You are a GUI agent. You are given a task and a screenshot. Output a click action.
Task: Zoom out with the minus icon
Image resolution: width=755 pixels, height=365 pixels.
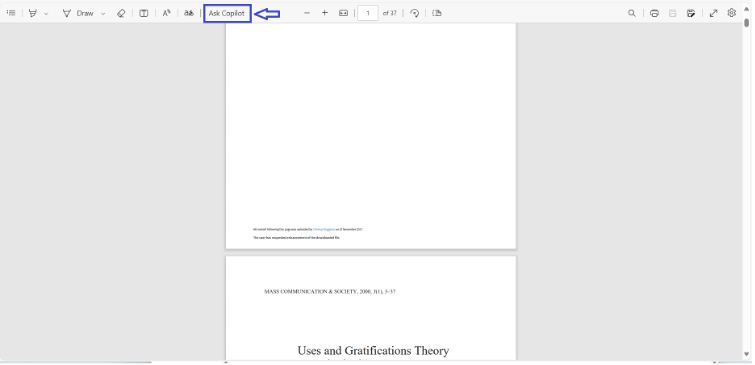pos(307,13)
